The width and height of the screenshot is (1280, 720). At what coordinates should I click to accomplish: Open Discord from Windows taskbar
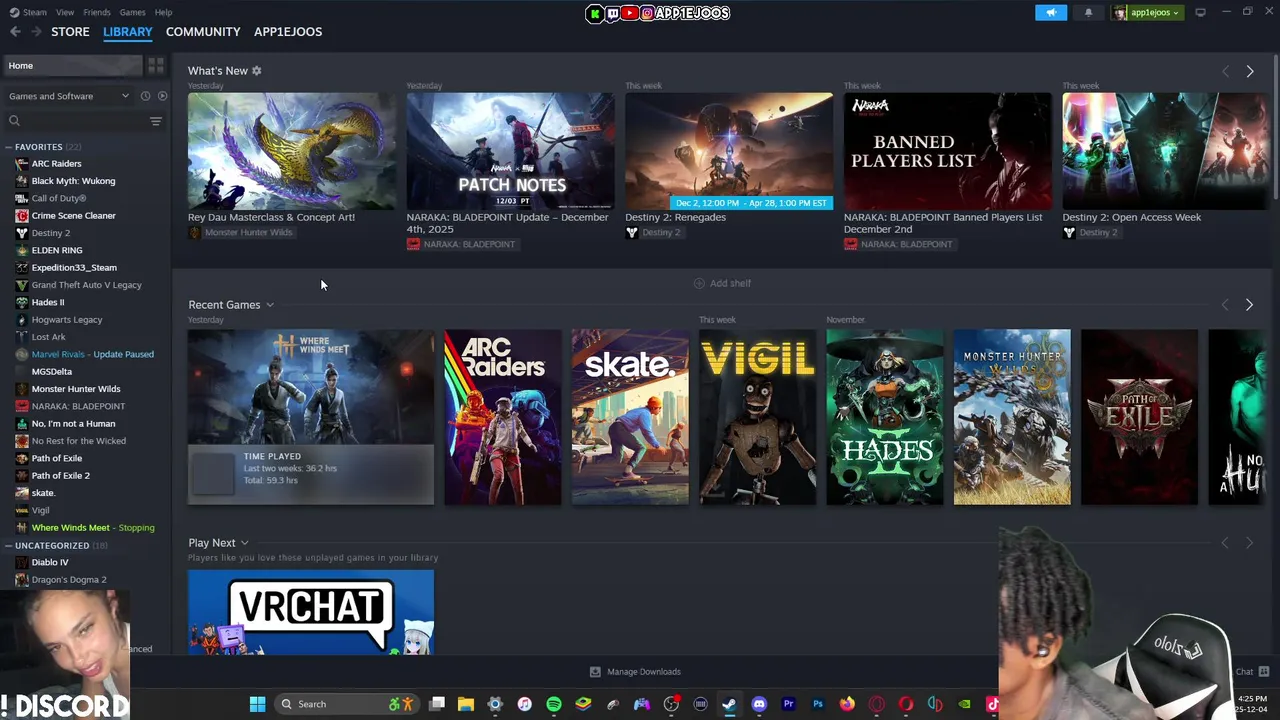tap(759, 704)
